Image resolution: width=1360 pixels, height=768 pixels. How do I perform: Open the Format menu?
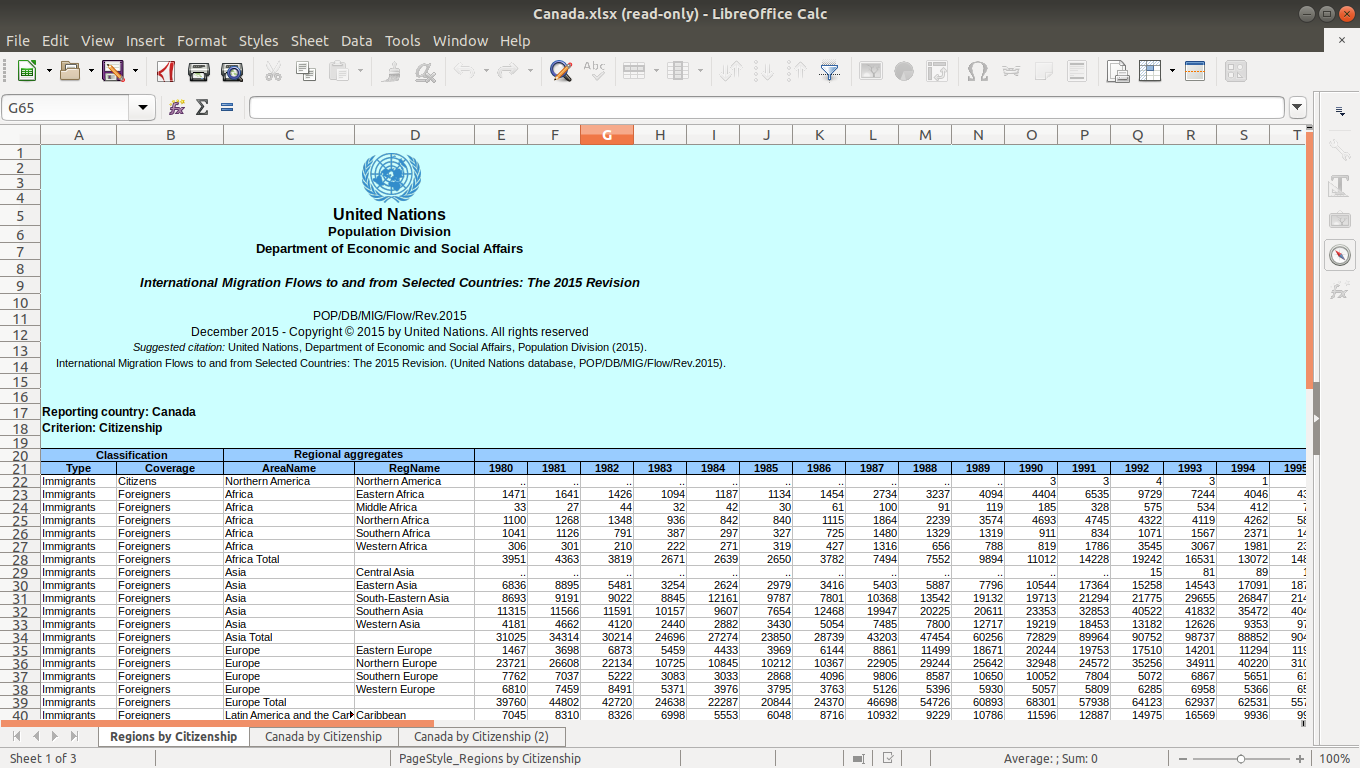tap(202, 41)
